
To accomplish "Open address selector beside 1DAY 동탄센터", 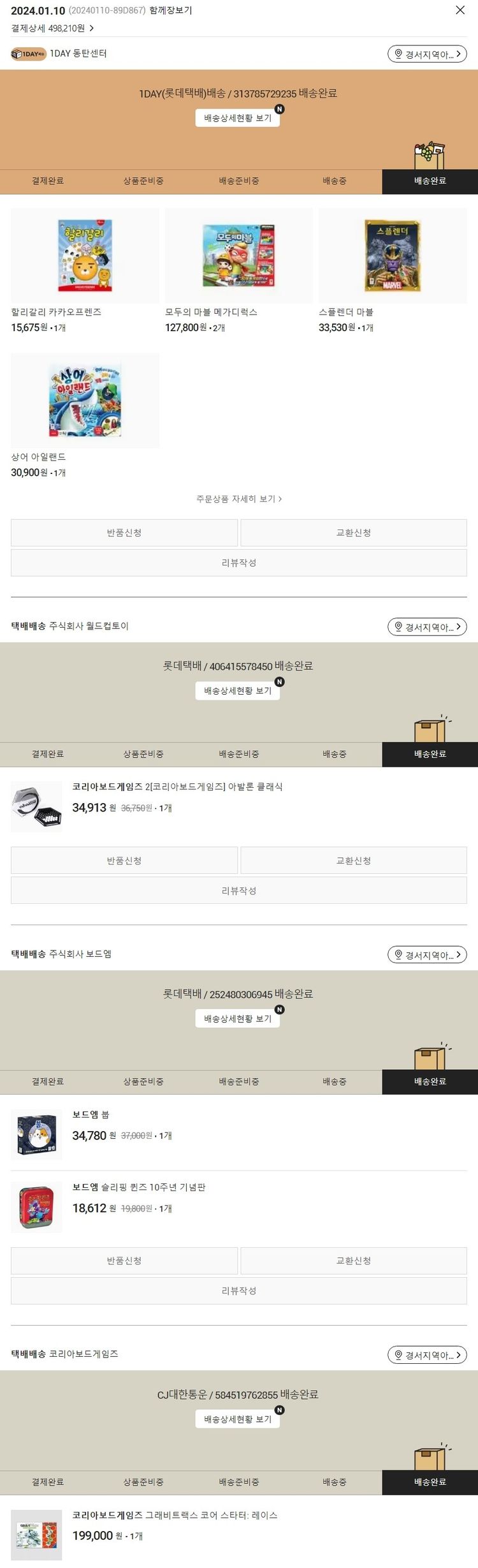I will click(427, 54).
